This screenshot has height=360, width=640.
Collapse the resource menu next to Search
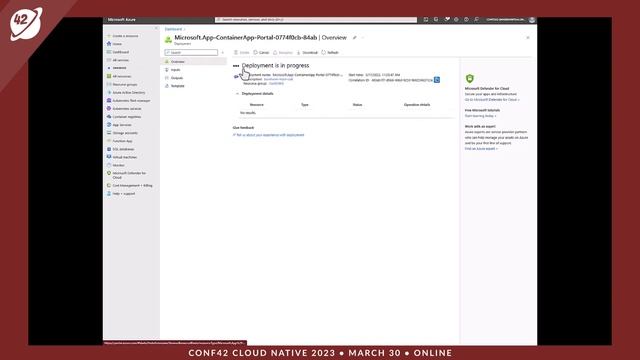point(222,53)
